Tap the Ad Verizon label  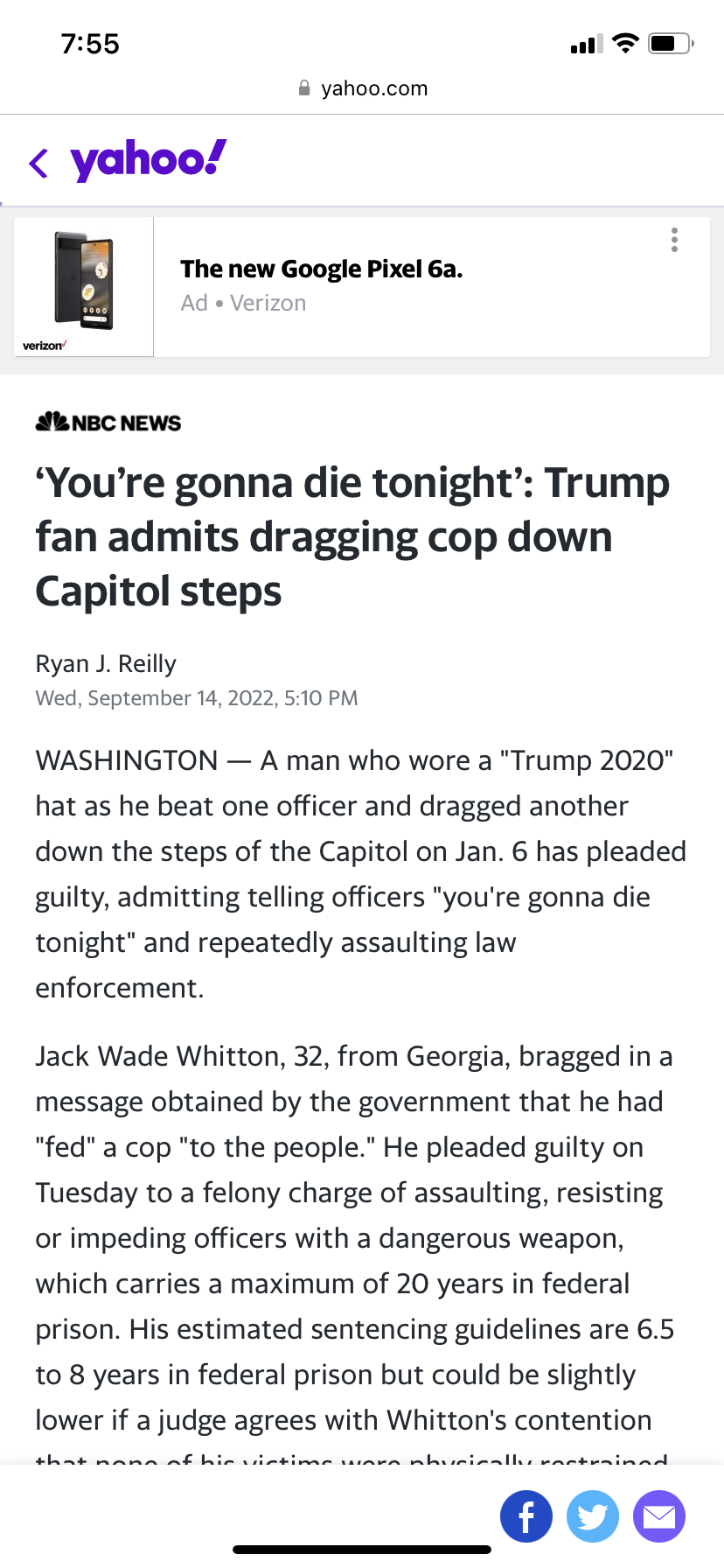pyautogui.click(x=243, y=303)
